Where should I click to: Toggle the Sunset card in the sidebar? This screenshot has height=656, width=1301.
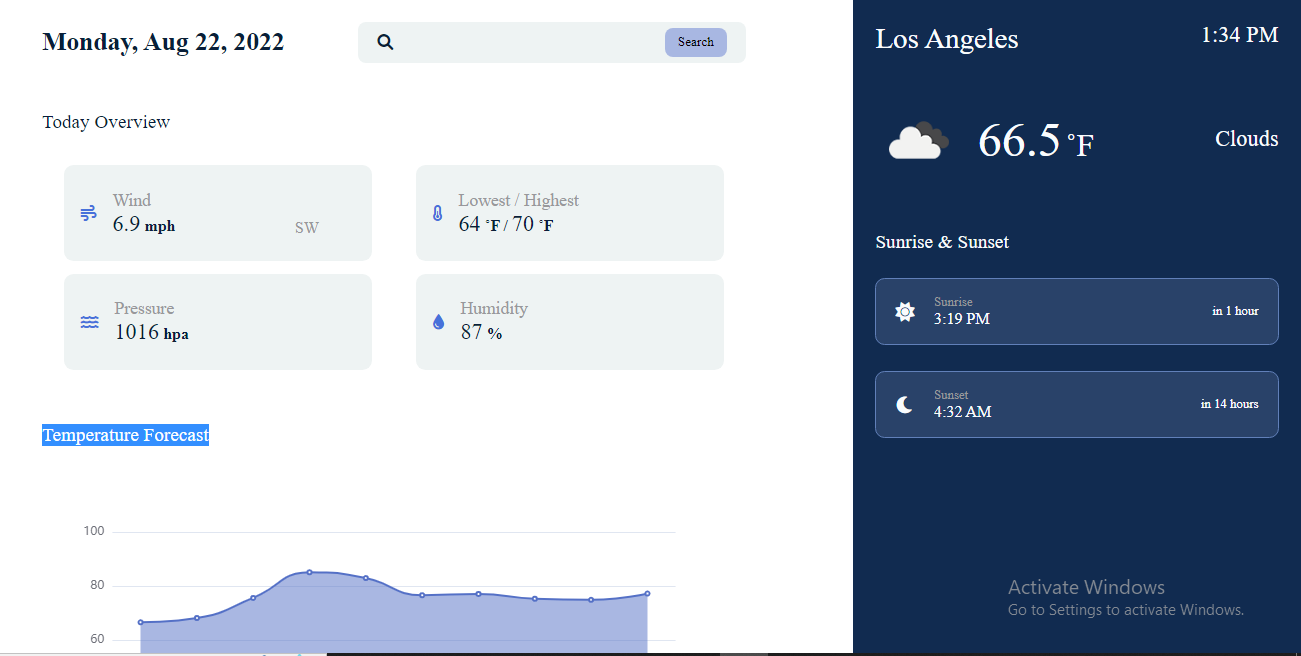pyautogui.click(x=1076, y=404)
